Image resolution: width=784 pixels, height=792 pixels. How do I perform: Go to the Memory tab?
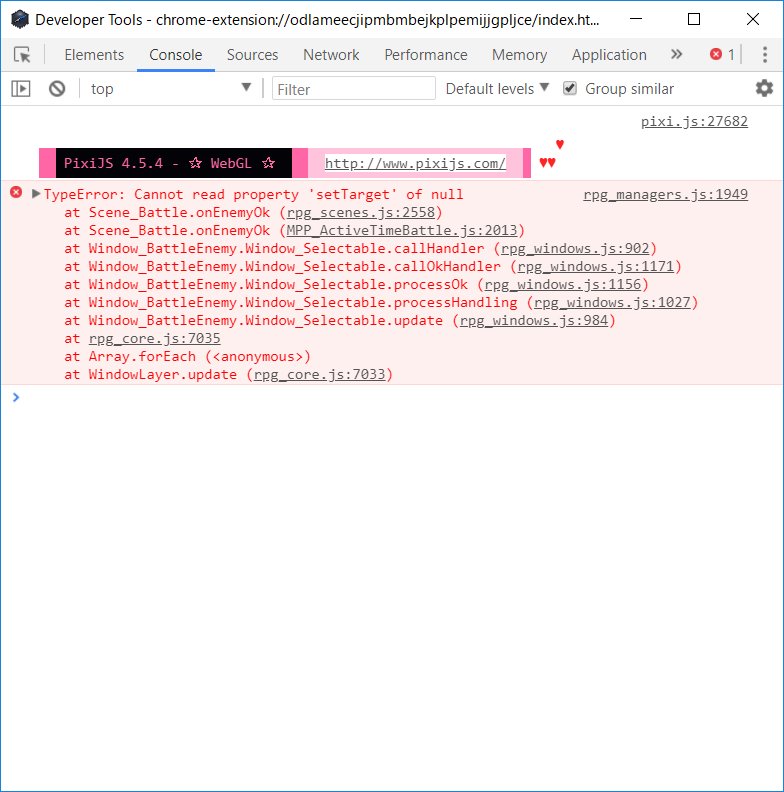519,55
